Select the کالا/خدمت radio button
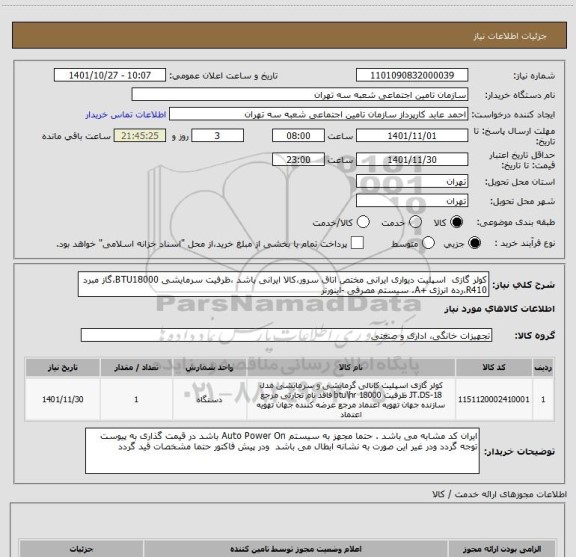This screenshot has width=576, height=557. [363, 222]
